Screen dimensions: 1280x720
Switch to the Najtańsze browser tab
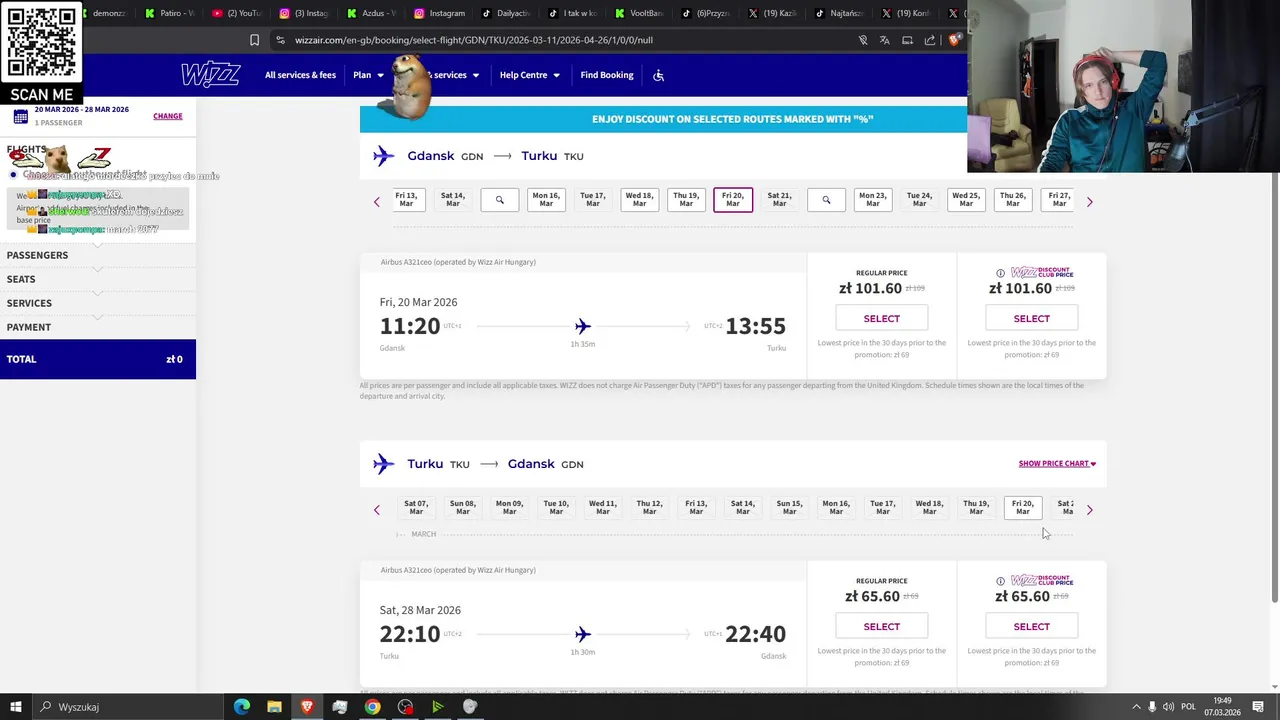click(841, 13)
